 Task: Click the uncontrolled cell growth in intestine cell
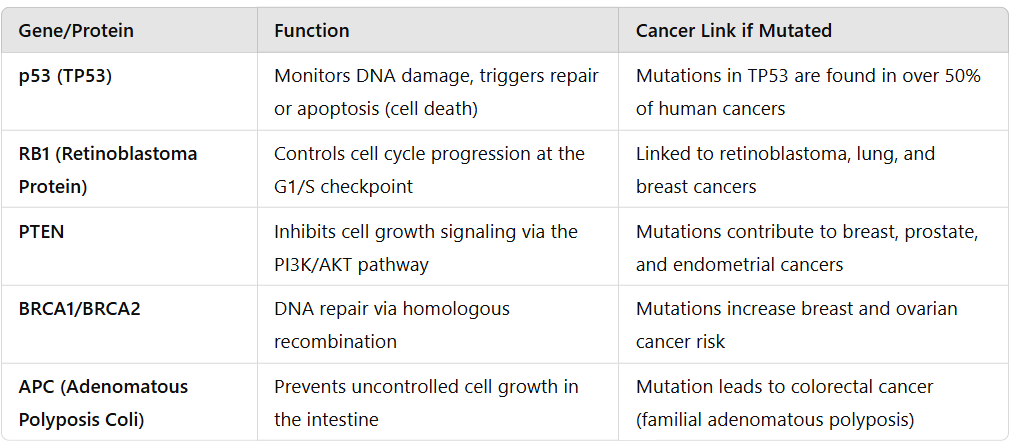426,403
